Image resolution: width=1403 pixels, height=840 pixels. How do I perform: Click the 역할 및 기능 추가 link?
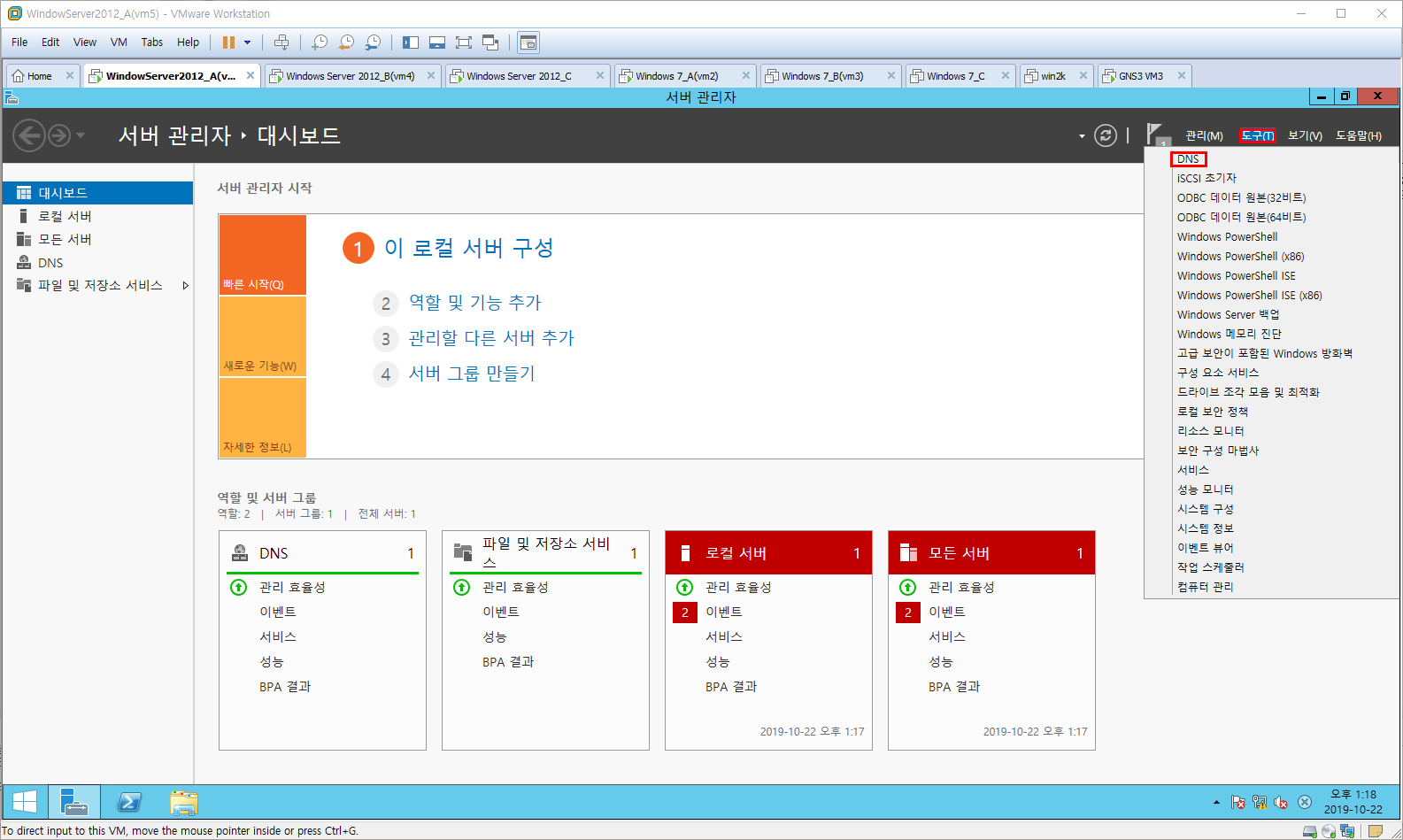click(474, 303)
